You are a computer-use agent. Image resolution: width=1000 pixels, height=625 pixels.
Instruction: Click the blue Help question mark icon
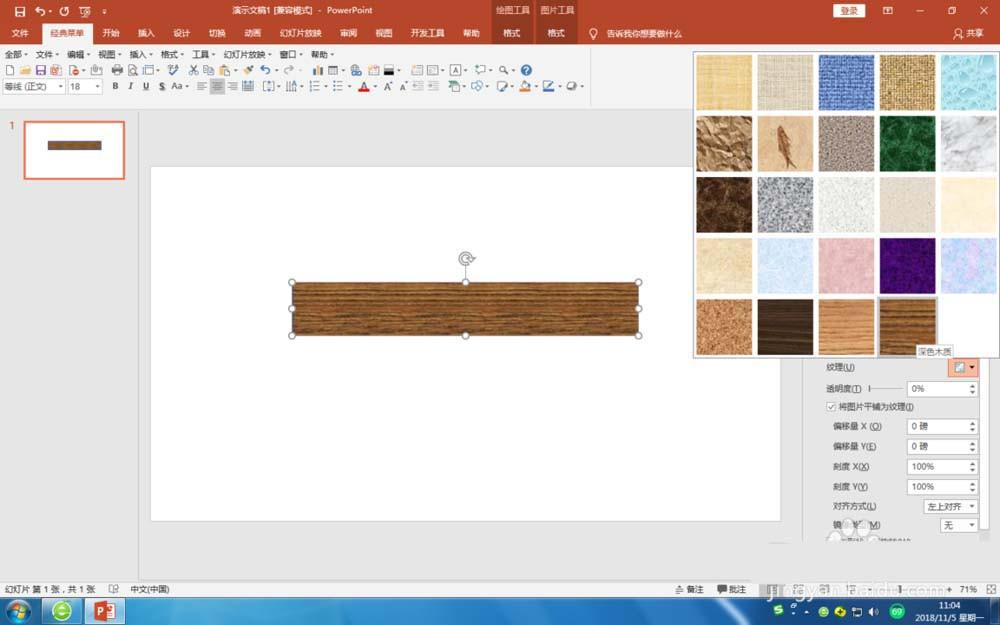(526, 70)
